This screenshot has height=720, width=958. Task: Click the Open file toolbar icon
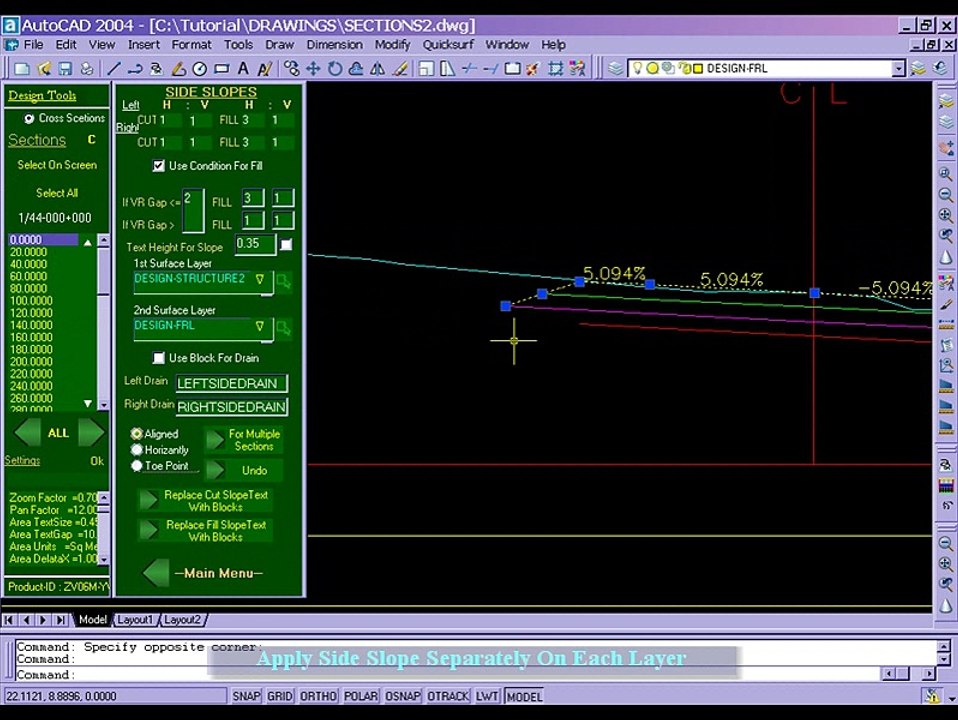pyautogui.click(x=44, y=68)
